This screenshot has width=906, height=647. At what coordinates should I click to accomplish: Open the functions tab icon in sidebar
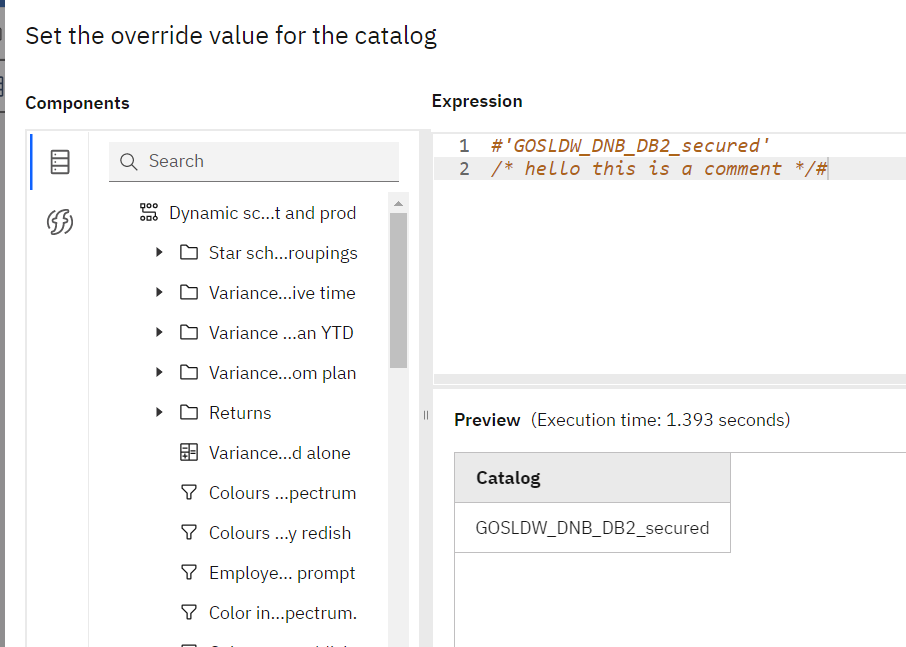(x=60, y=222)
